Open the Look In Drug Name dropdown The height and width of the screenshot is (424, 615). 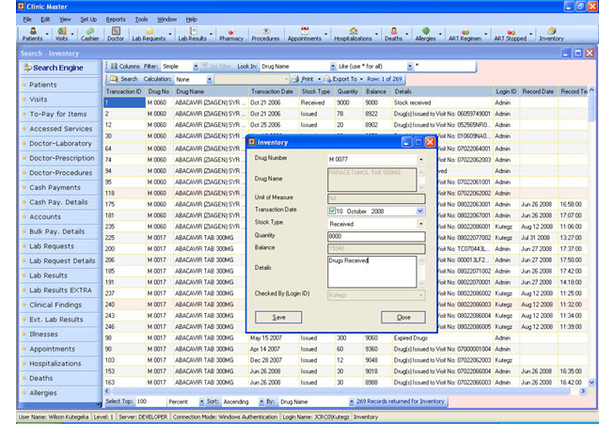333,67
